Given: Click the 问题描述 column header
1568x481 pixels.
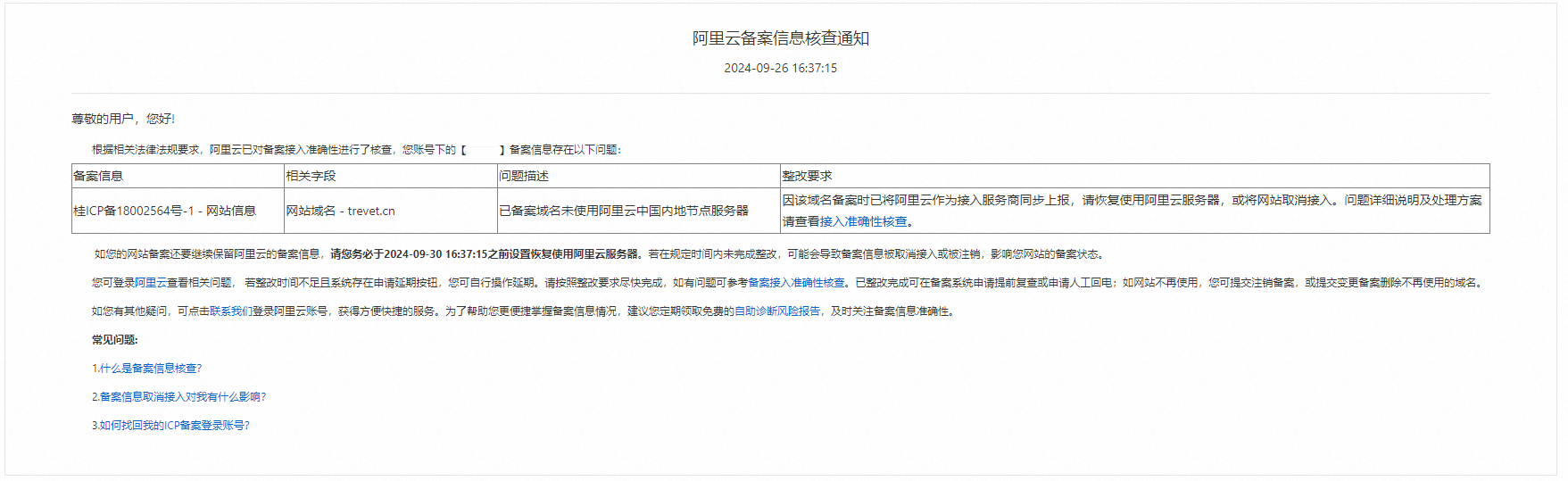Looking at the screenshot, I should (524, 176).
